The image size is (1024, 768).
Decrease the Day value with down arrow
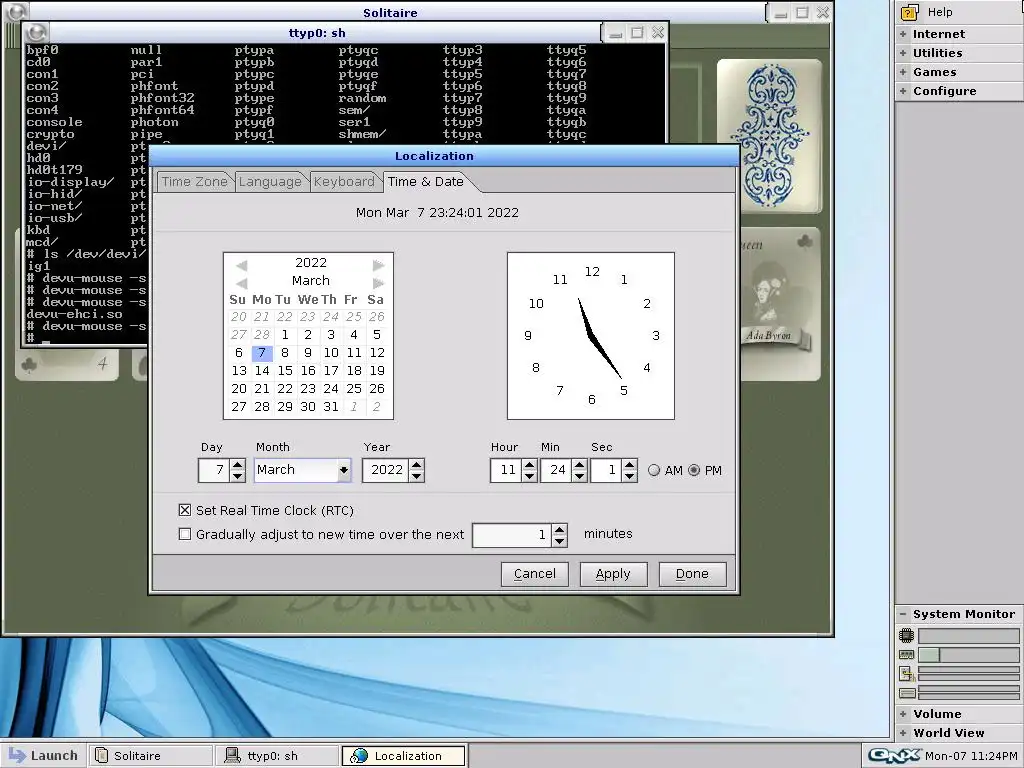[238, 475]
